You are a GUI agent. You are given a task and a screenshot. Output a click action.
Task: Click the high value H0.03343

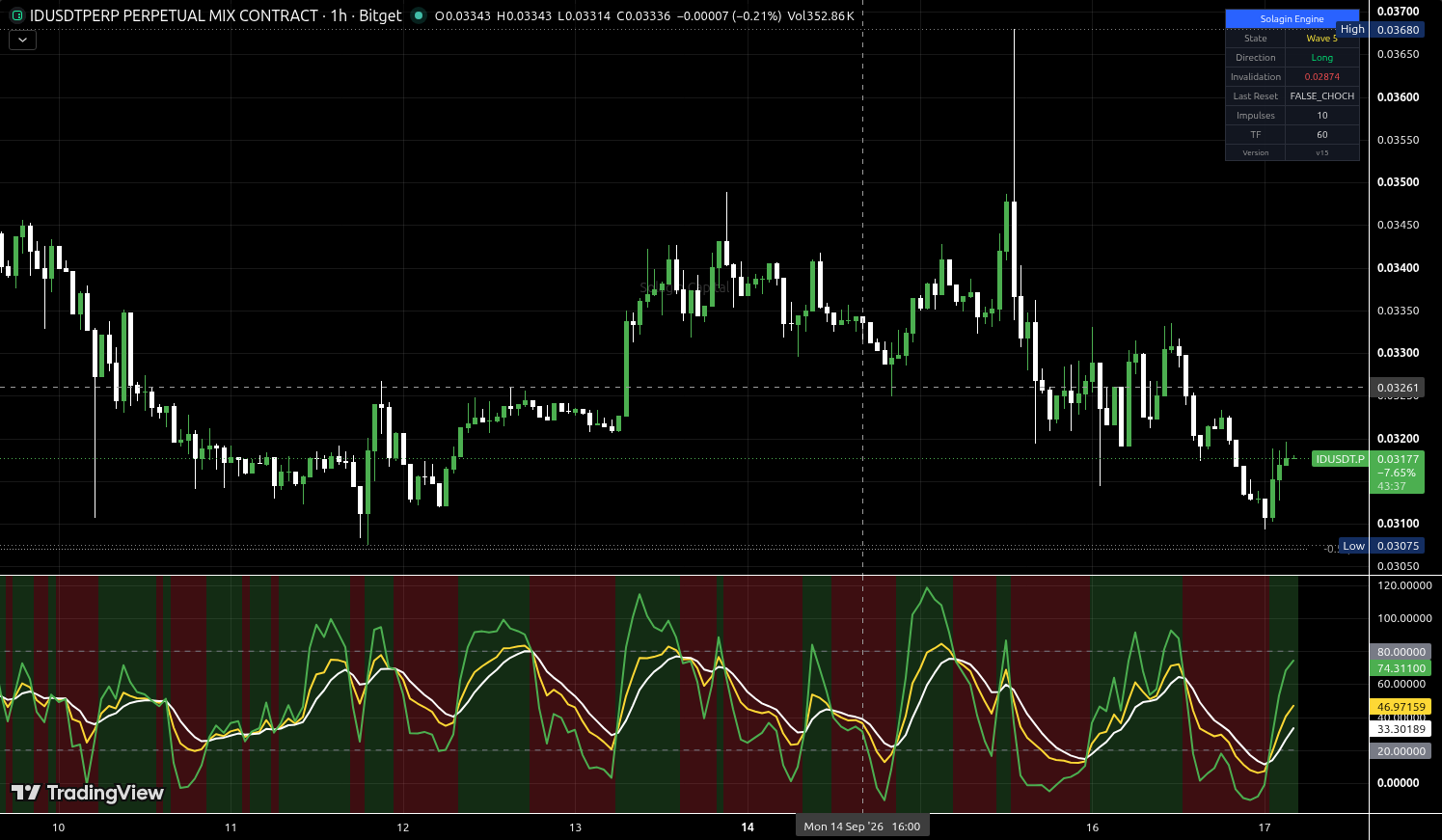pyautogui.click(x=524, y=16)
